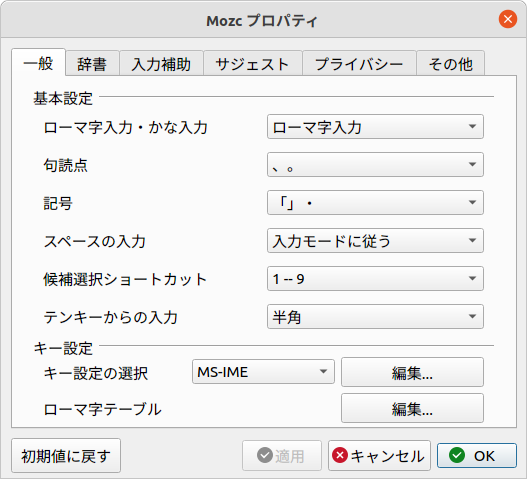Expand the スペースの入力 dropdown
The image size is (527, 479).
click(x=375, y=241)
